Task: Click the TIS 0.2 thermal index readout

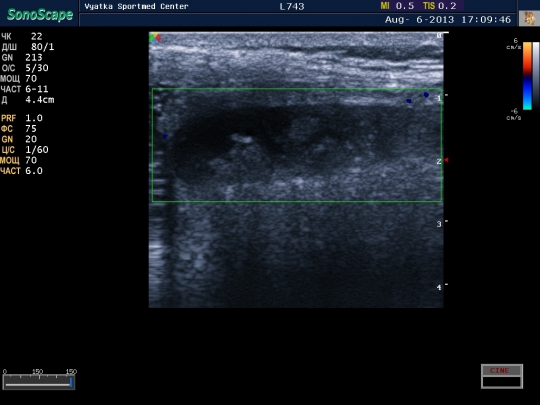Action: [440, 6]
